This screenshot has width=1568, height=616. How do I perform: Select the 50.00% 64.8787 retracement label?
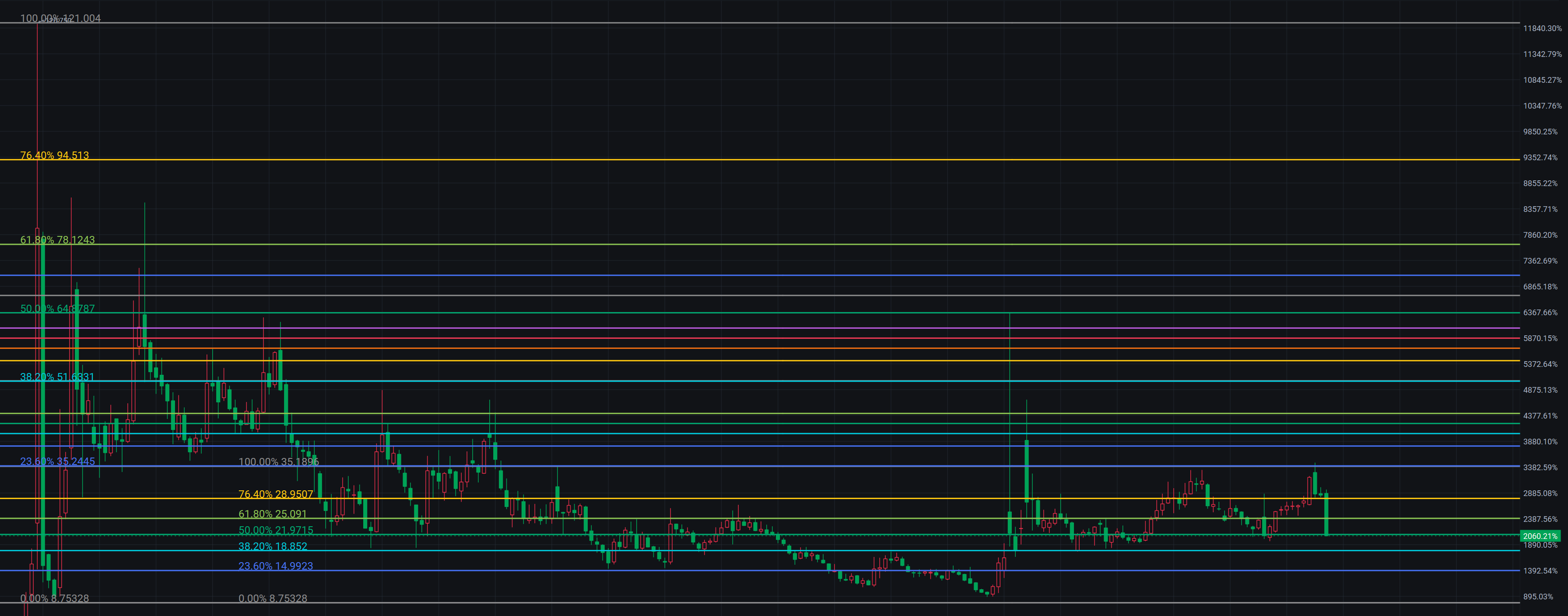tap(57, 309)
